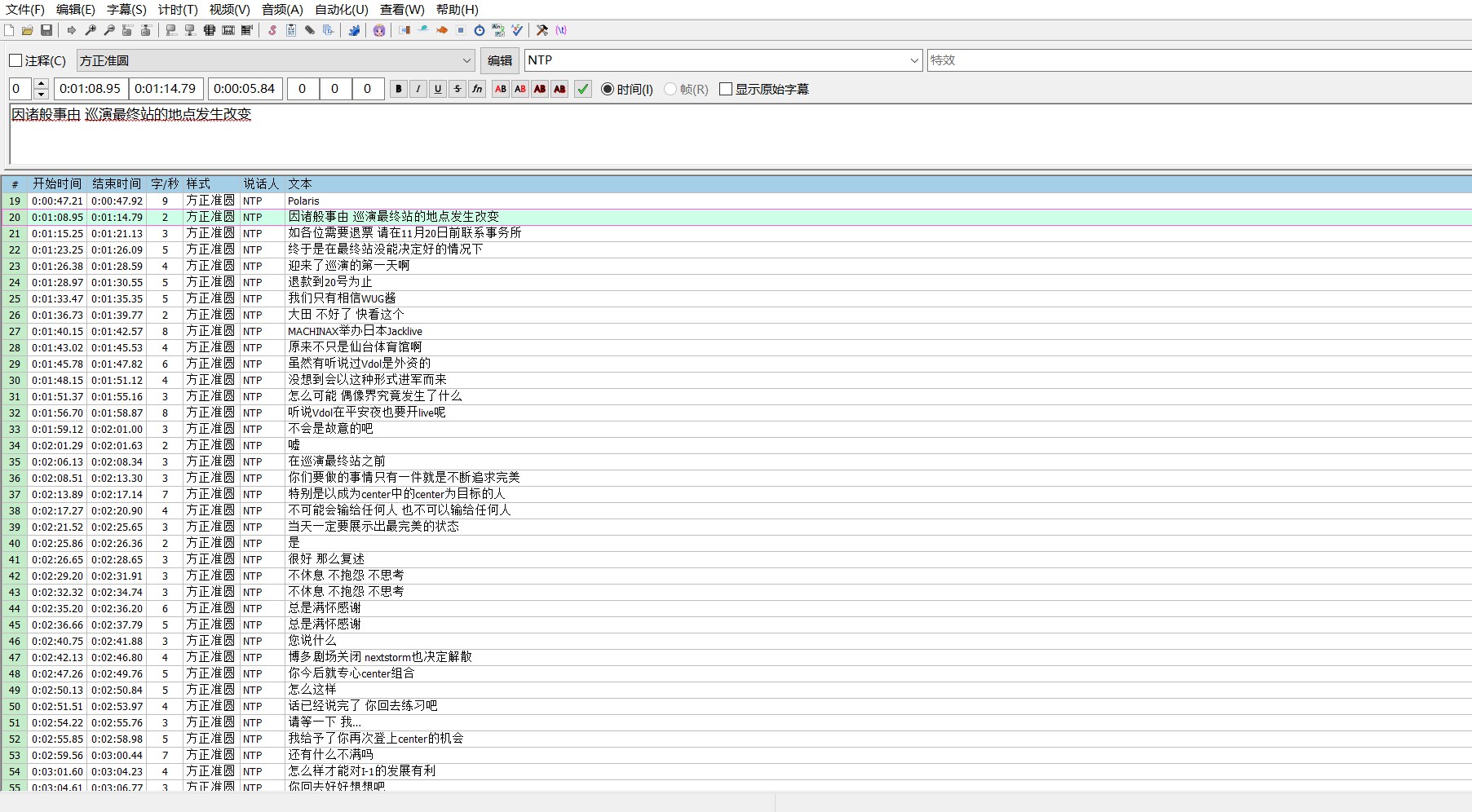This screenshot has height=812, width=1472.
Task: Decrease layer number with down arrow
Action: click(x=42, y=95)
